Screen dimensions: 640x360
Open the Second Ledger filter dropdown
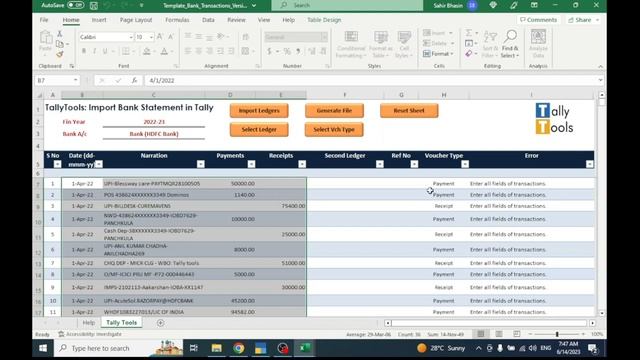(380, 164)
